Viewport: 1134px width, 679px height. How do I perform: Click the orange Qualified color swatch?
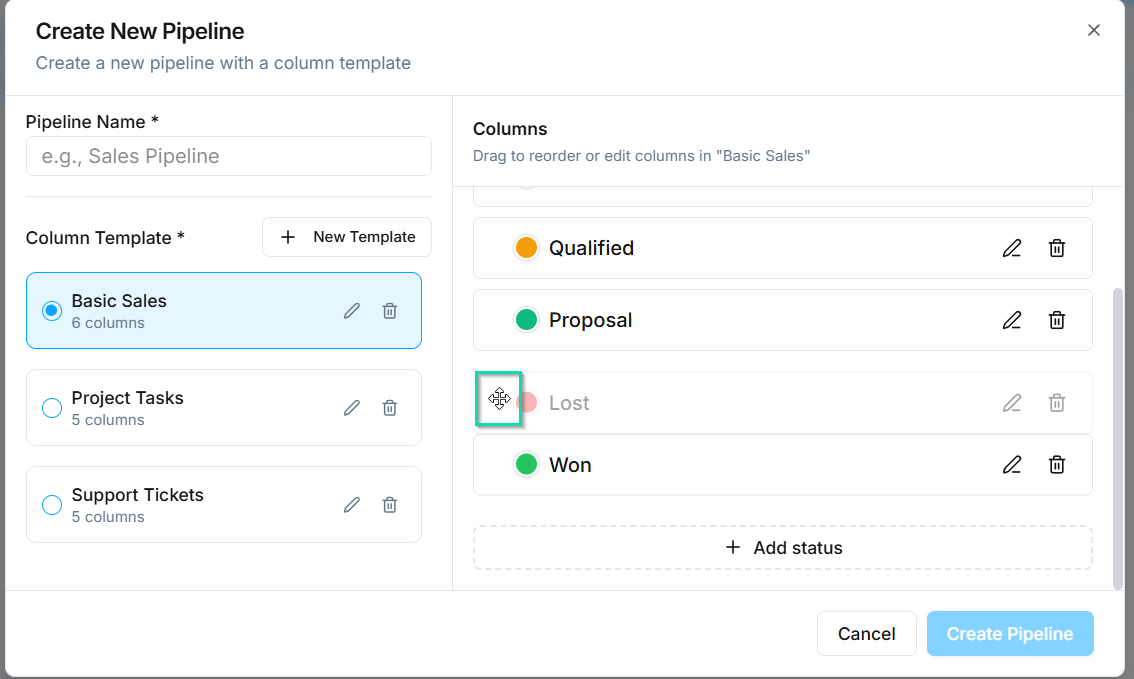pyautogui.click(x=526, y=248)
